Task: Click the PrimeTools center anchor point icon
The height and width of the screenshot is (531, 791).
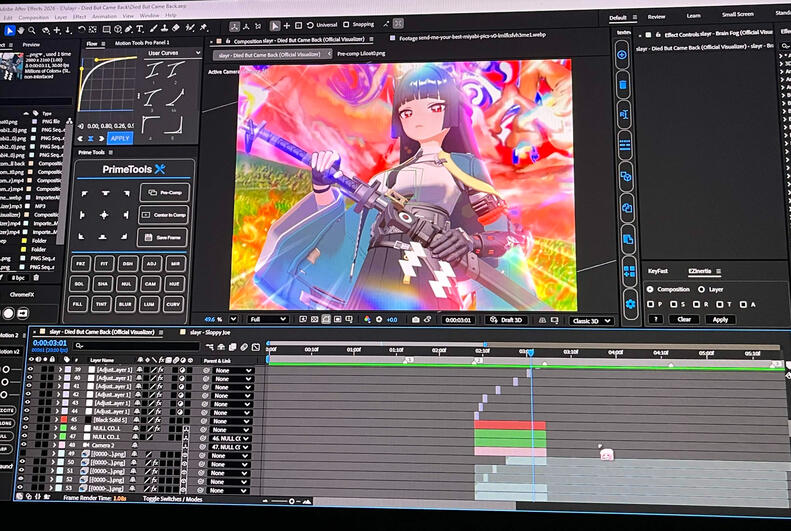Action: 104,215
